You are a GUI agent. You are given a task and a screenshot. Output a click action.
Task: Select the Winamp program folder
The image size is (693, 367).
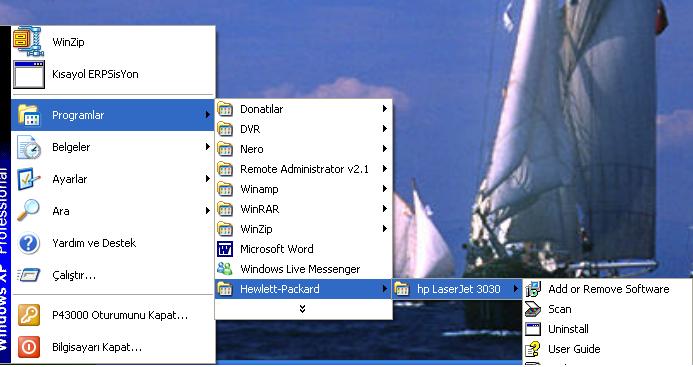[x=303, y=189]
